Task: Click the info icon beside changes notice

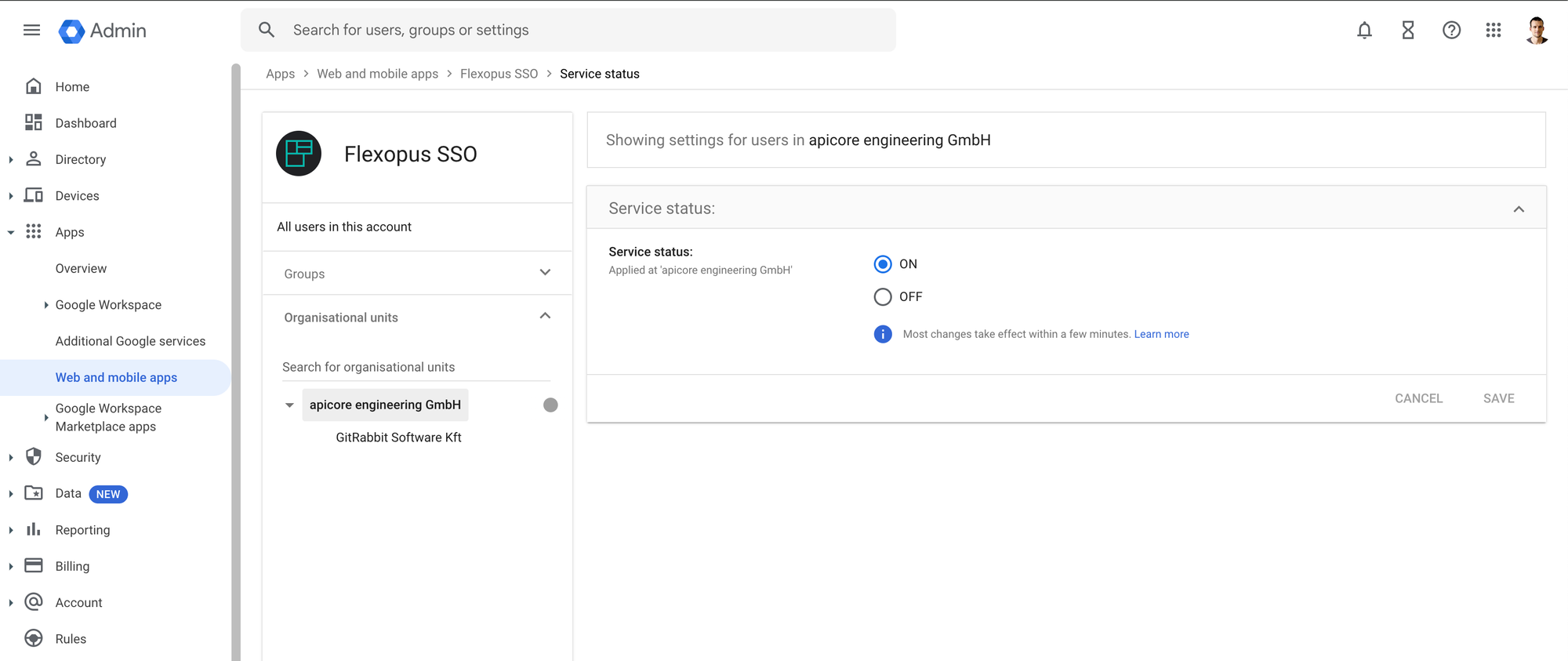Action: pyautogui.click(x=883, y=334)
